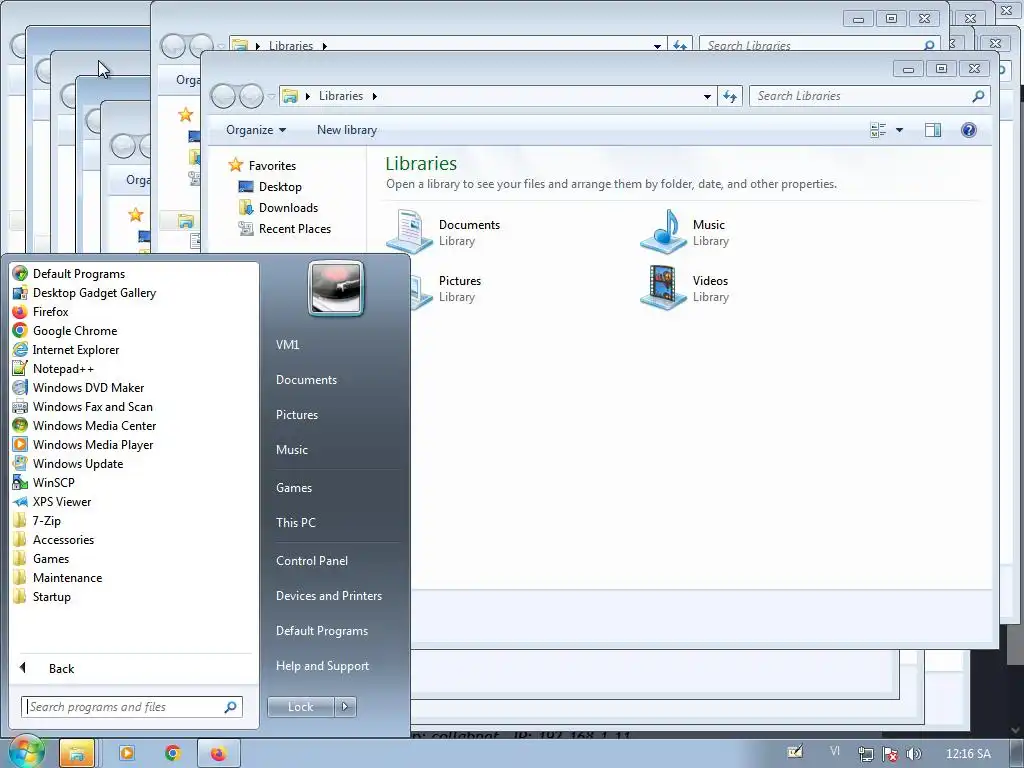Select Desktop under Favorites
Viewport: 1024px width, 768px height.
[280, 187]
